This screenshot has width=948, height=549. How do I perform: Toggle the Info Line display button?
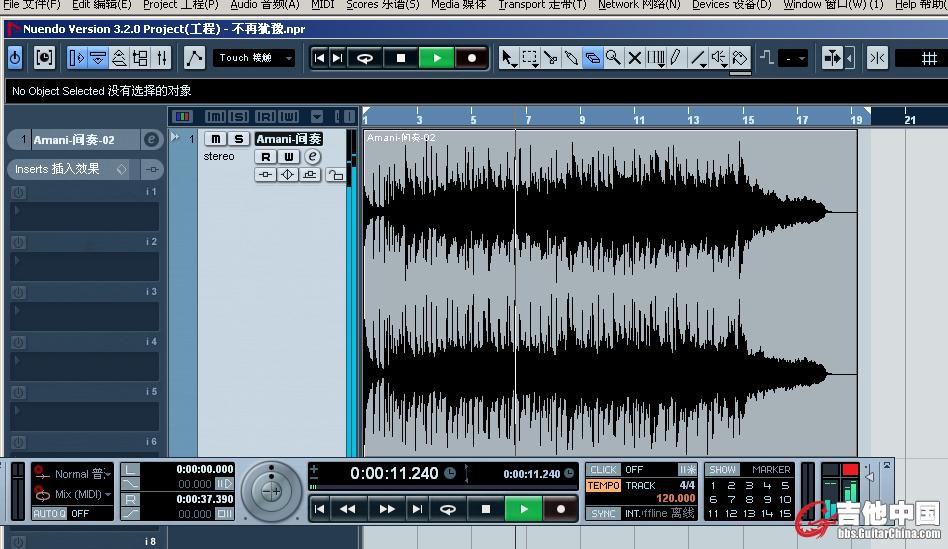[97, 58]
